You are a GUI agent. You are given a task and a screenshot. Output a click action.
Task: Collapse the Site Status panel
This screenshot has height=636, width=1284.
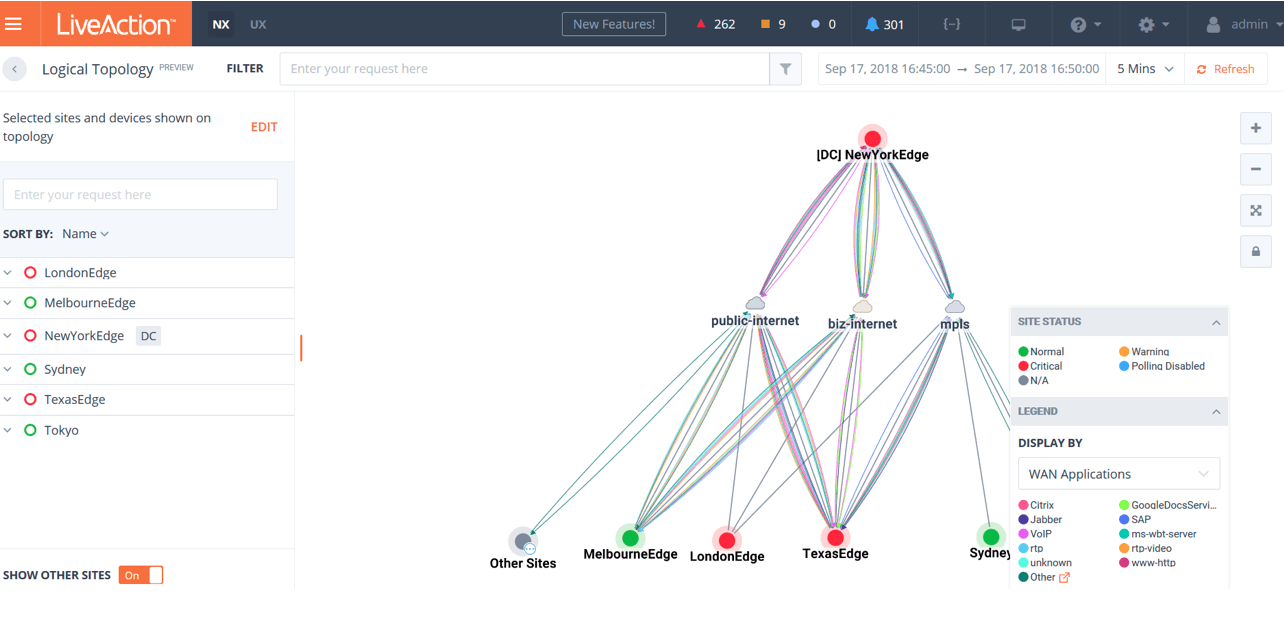[x=1216, y=322]
